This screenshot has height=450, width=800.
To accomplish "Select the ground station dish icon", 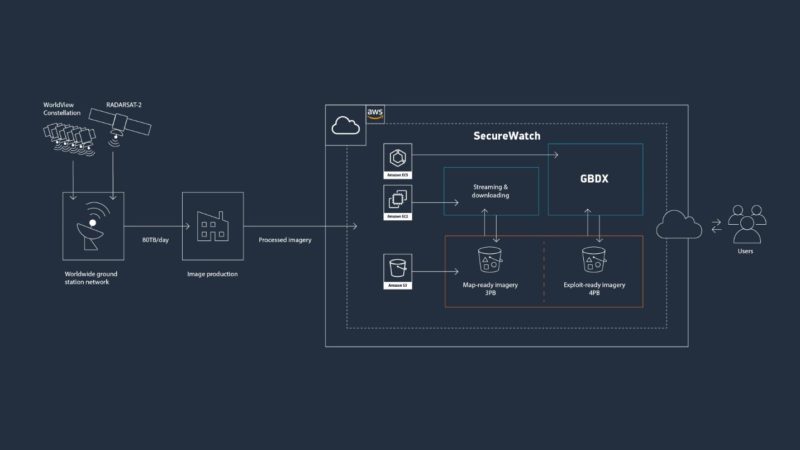I will coord(93,226).
